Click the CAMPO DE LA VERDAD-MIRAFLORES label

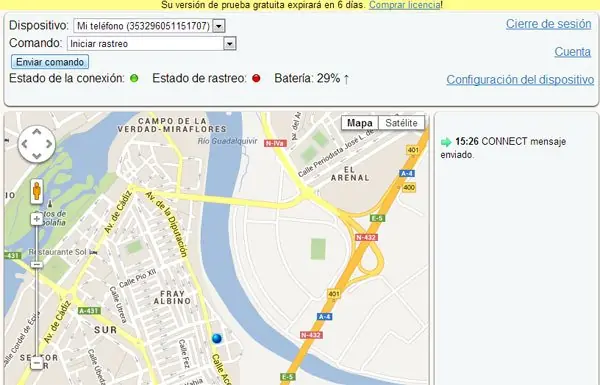pos(172,125)
